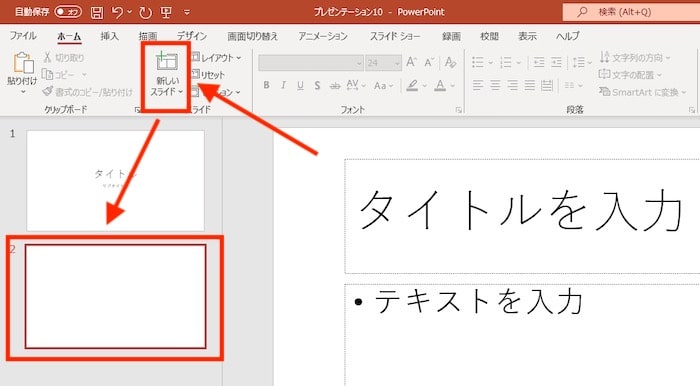Toggle Strikethrough formatting
700x386 pixels.
pos(335,85)
